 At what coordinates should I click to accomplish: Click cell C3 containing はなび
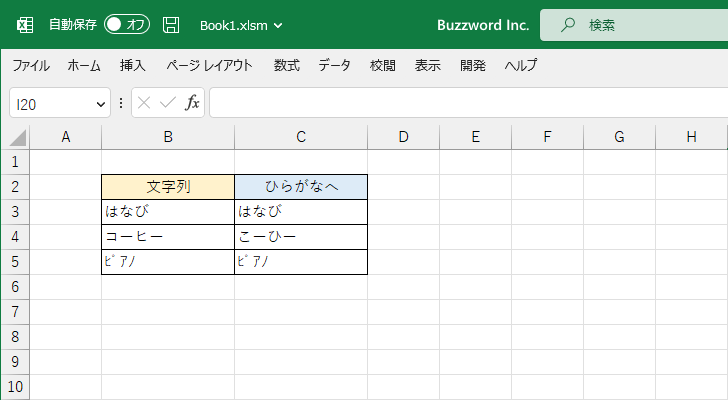pyautogui.click(x=301, y=212)
